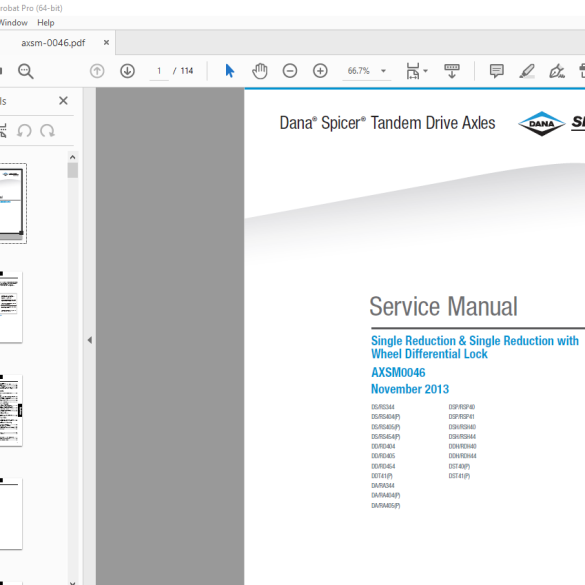Click the DS/RS344 model entry

coord(383,407)
